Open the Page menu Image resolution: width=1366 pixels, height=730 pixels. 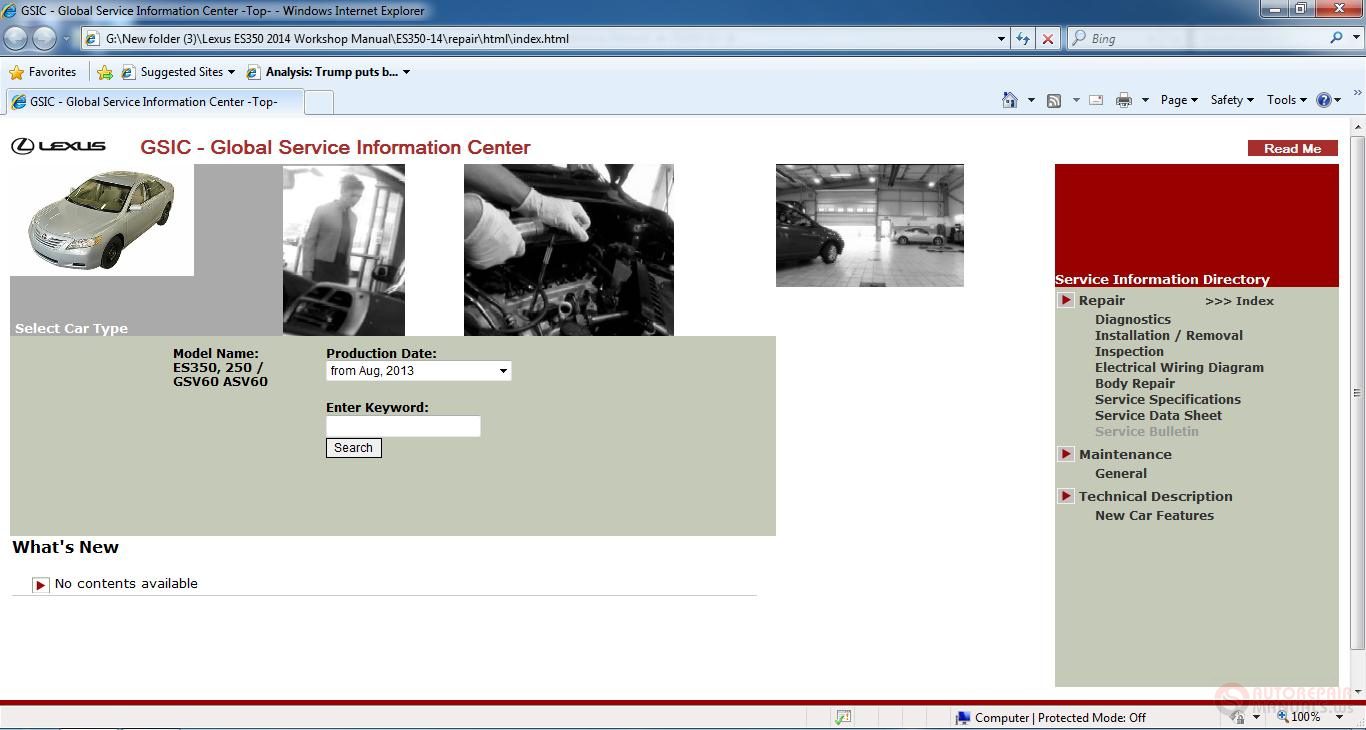point(1179,100)
